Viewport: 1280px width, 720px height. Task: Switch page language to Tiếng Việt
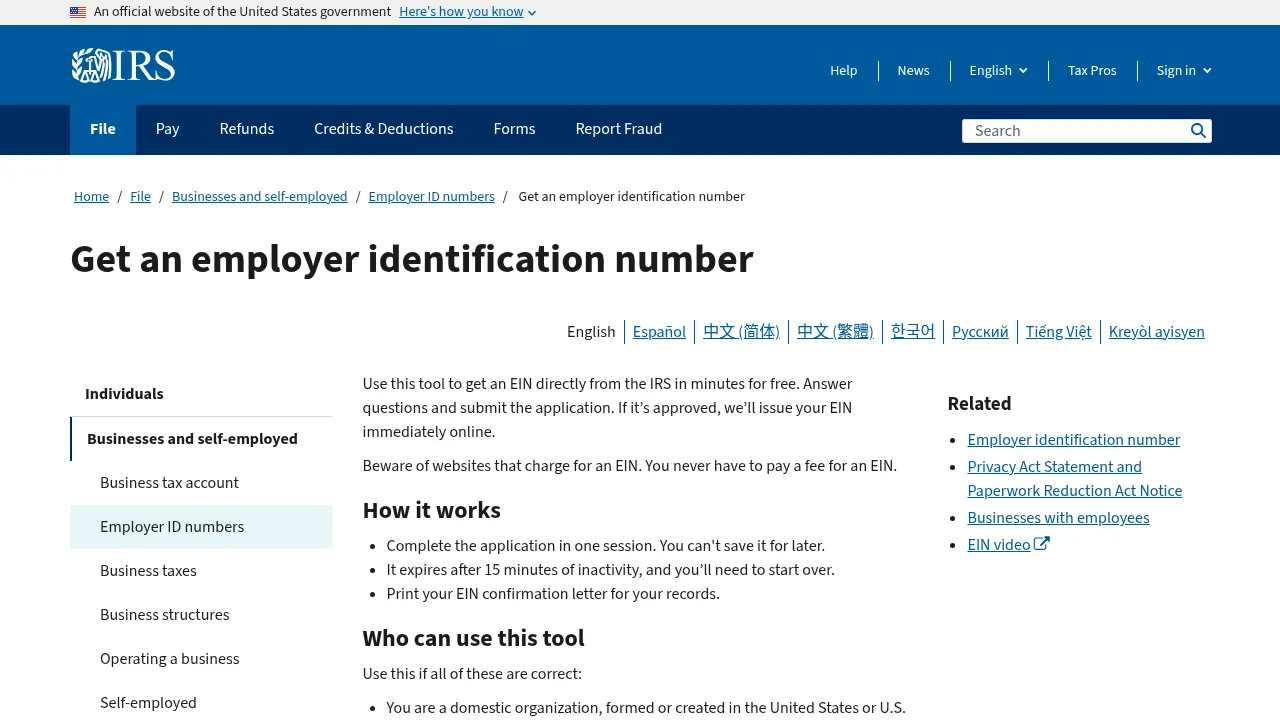coord(1058,332)
